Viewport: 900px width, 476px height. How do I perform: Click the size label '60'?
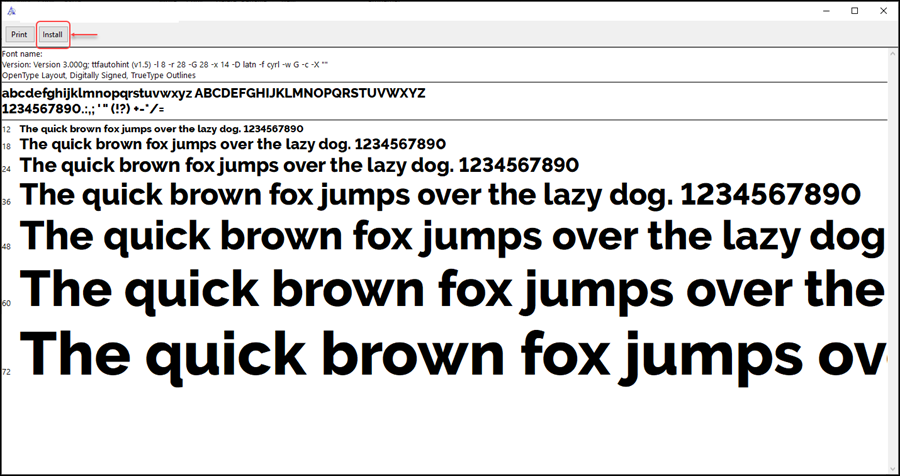pyautogui.click(x=6, y=303)
